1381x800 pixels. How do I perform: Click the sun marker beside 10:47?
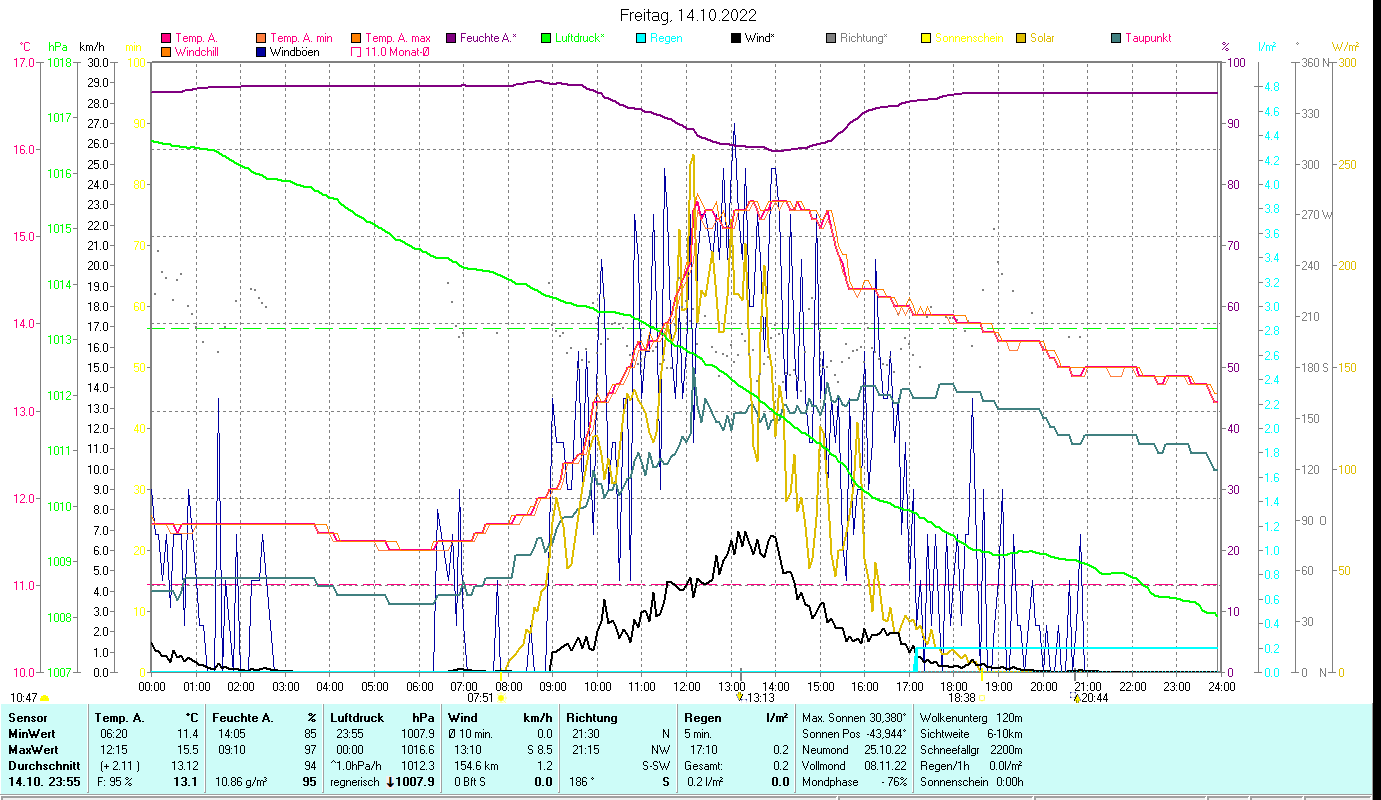(x=44, y=698)
